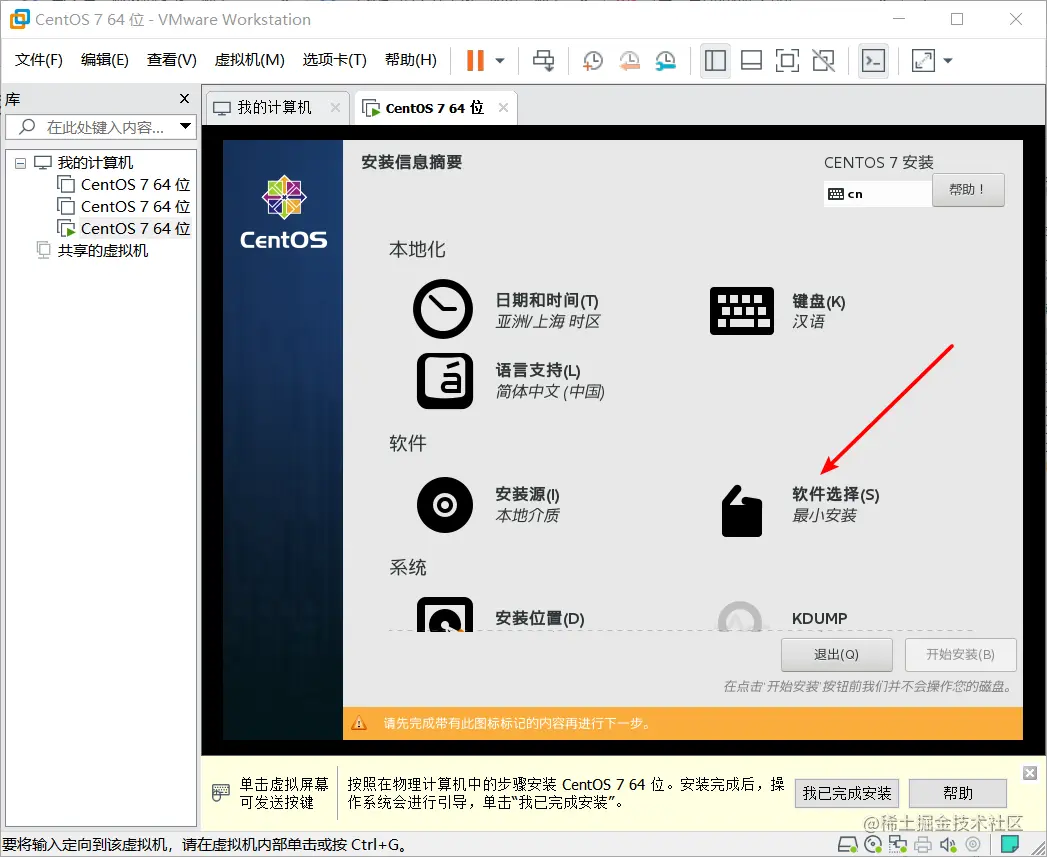Click 我已完成安装 button
The width and height of the screenshot is (1047, 857).
[x=847, y=793]
